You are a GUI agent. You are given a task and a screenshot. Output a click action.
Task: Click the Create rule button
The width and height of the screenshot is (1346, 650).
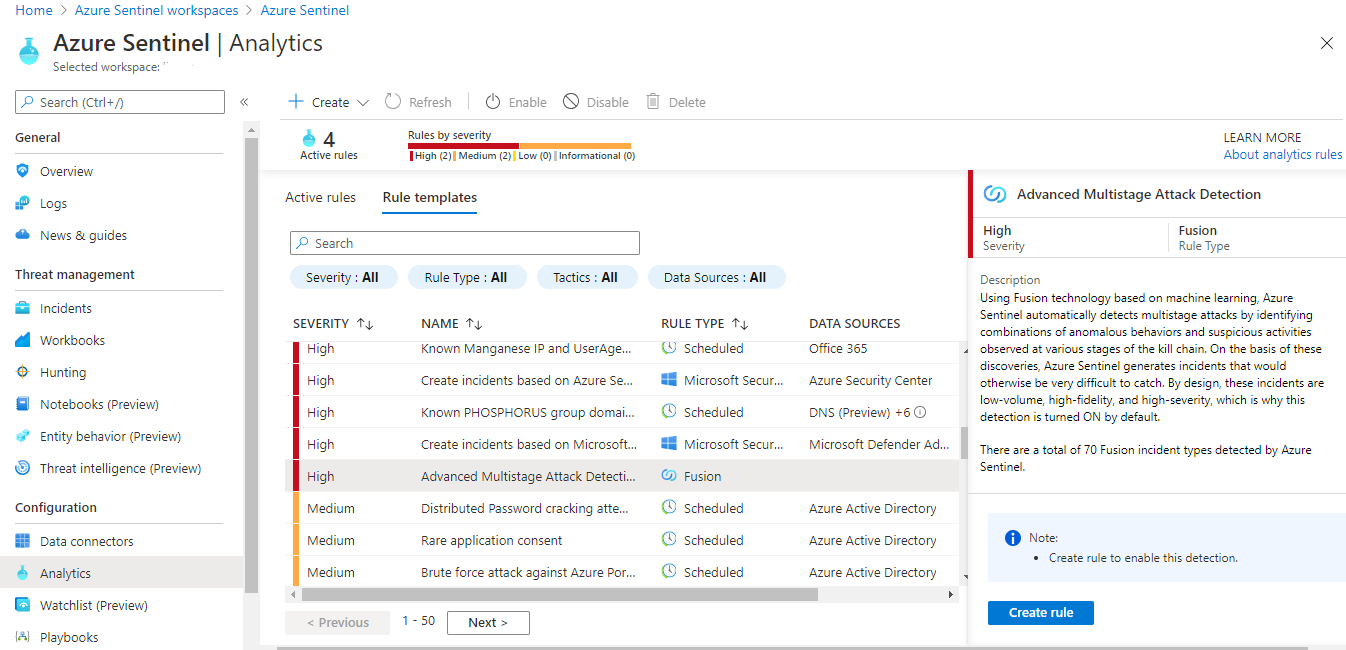1040,612
